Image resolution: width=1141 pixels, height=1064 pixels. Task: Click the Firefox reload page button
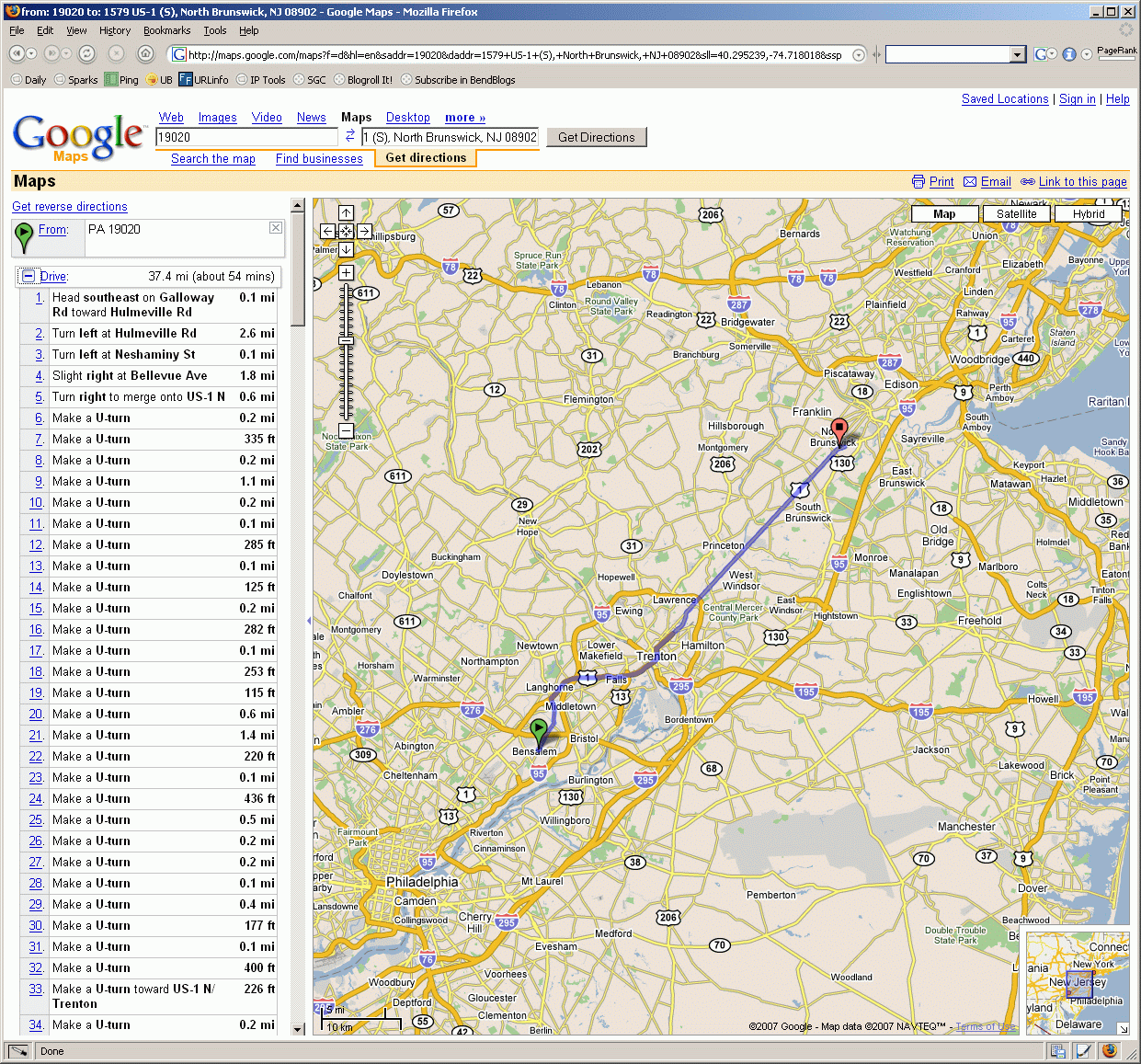pos(86,54)
